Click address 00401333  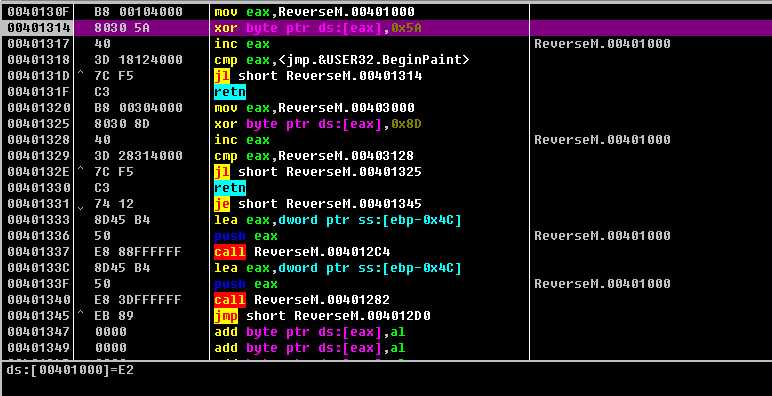tap(39, 220)
